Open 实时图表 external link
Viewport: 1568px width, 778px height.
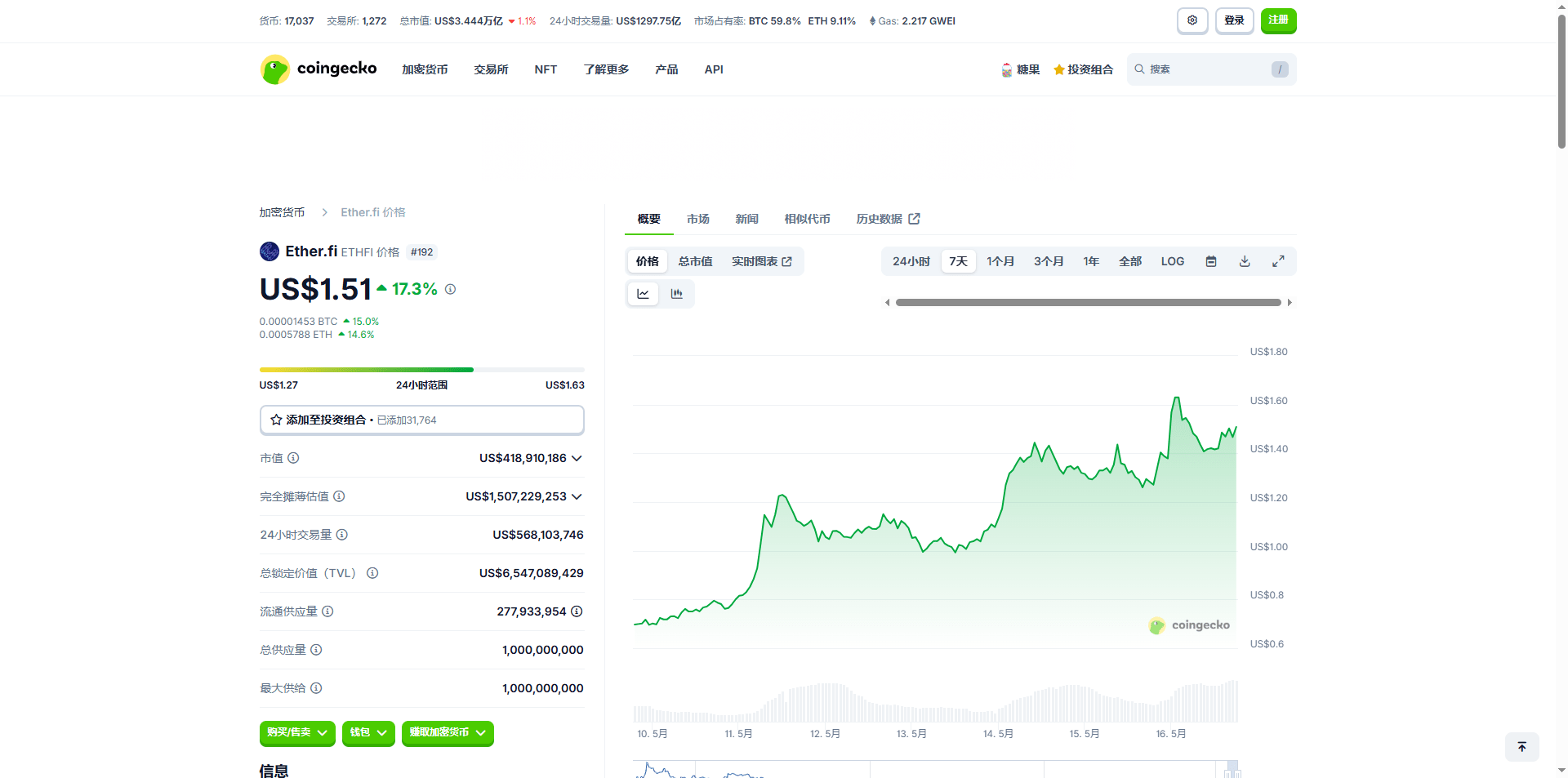coord(762,261)
